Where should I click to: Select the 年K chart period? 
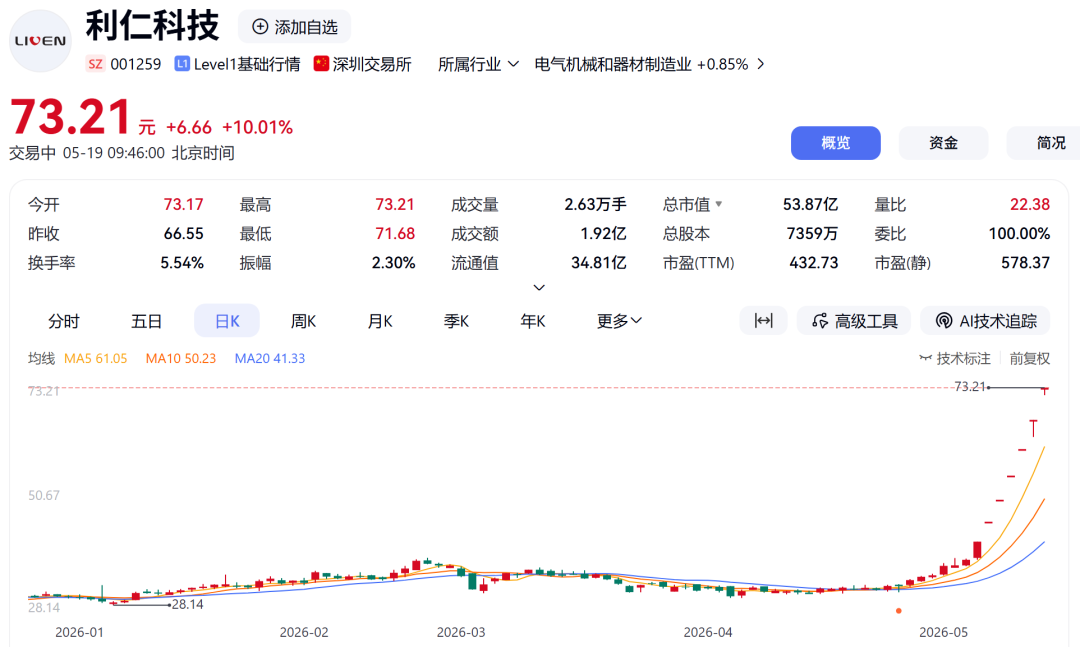tap(532, 321)
